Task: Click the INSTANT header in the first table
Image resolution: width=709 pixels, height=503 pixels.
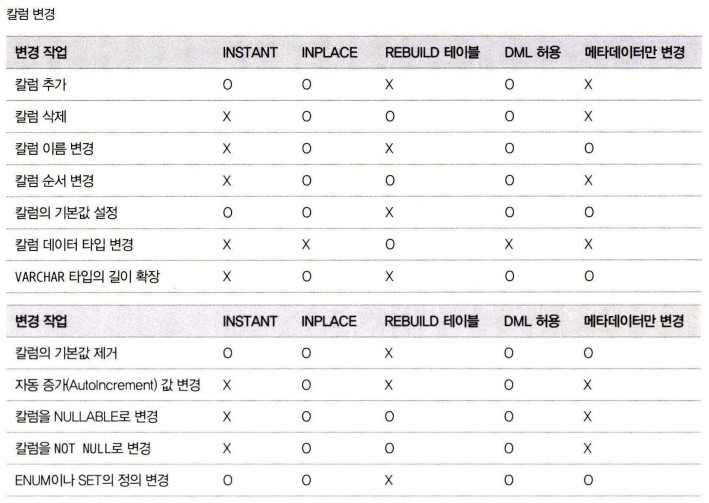Action: [250, 52]
